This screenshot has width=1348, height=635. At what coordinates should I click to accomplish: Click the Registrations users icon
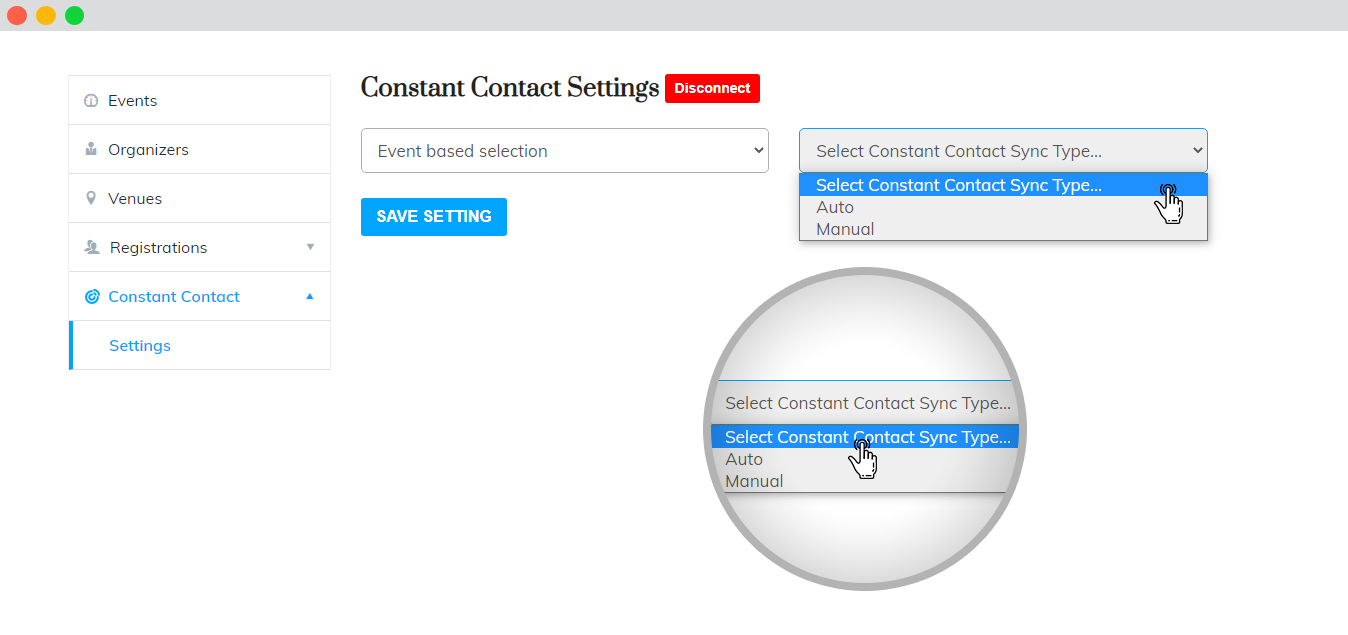click(x=92, y=248)
